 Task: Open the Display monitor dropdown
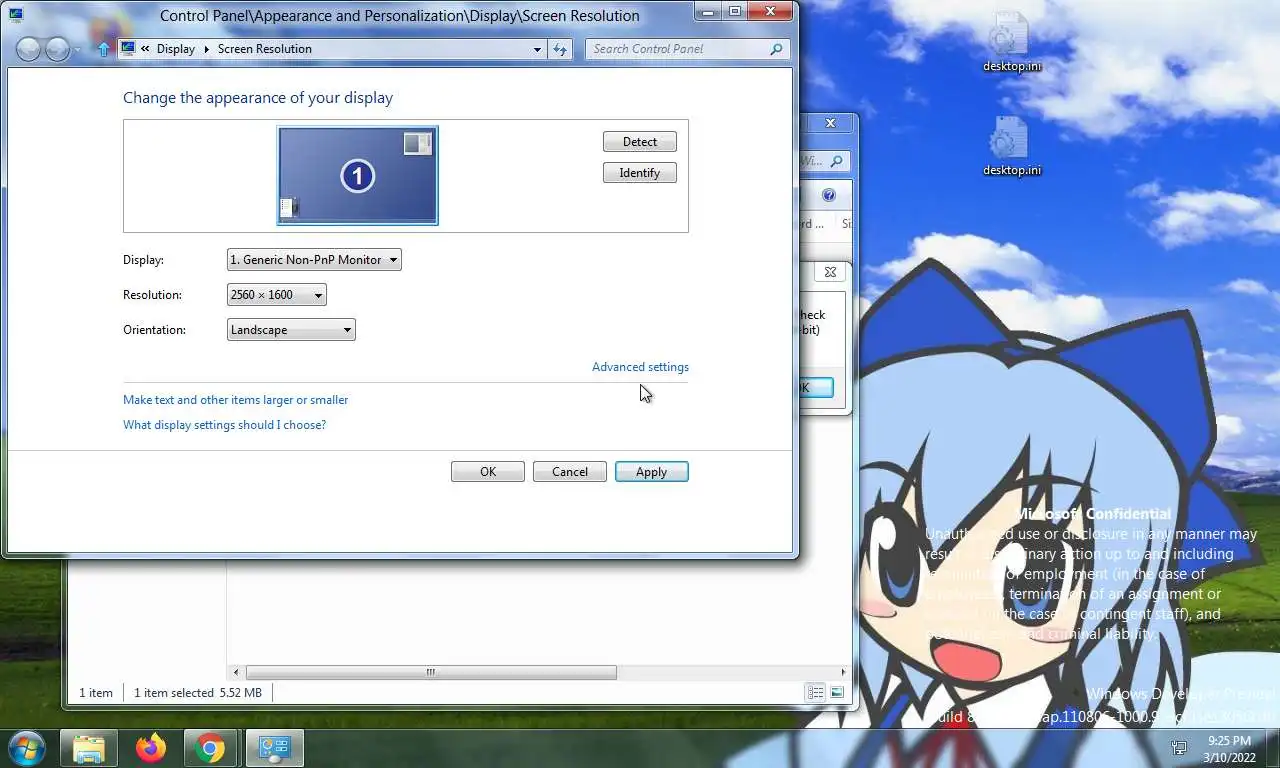(x=314, y=260)
